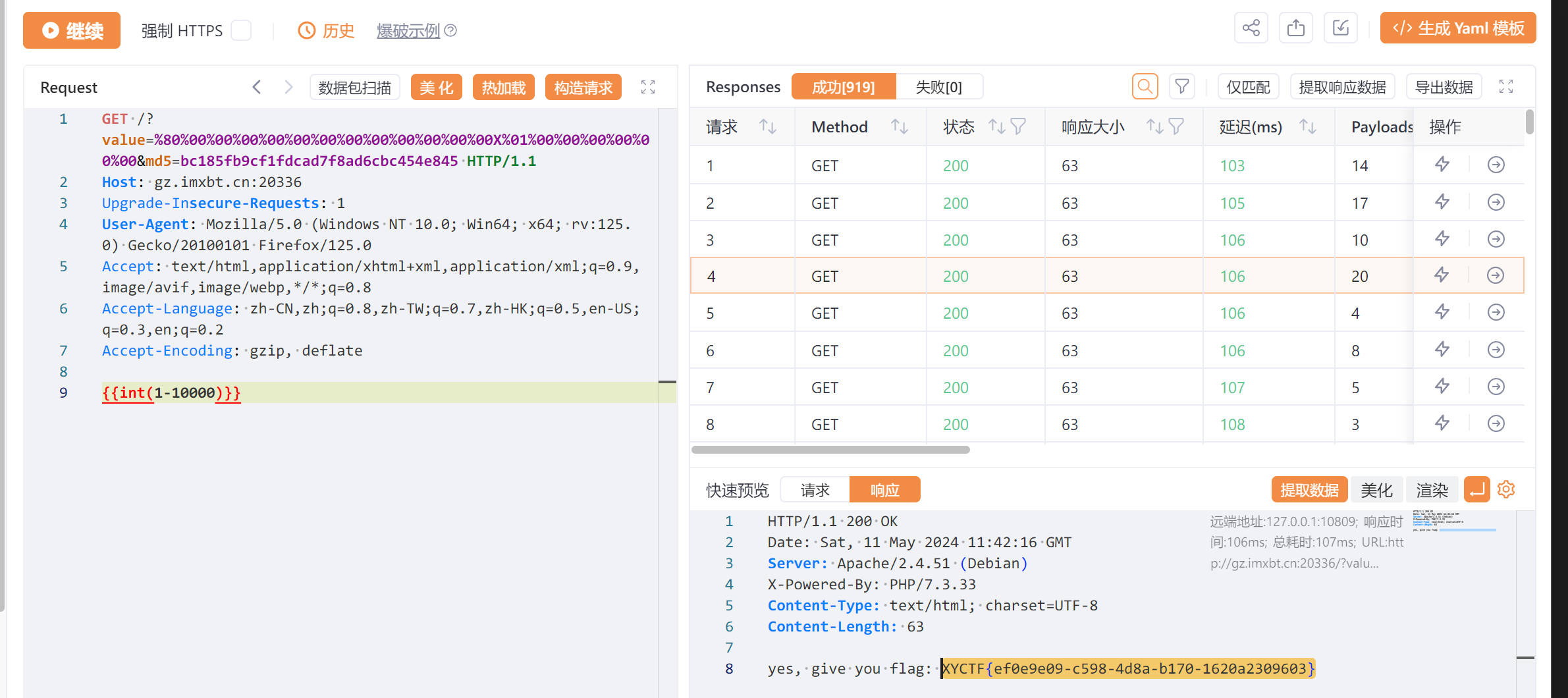Click the Host header line
This screenshot has width=1568, height=698.
click(202, 182)
